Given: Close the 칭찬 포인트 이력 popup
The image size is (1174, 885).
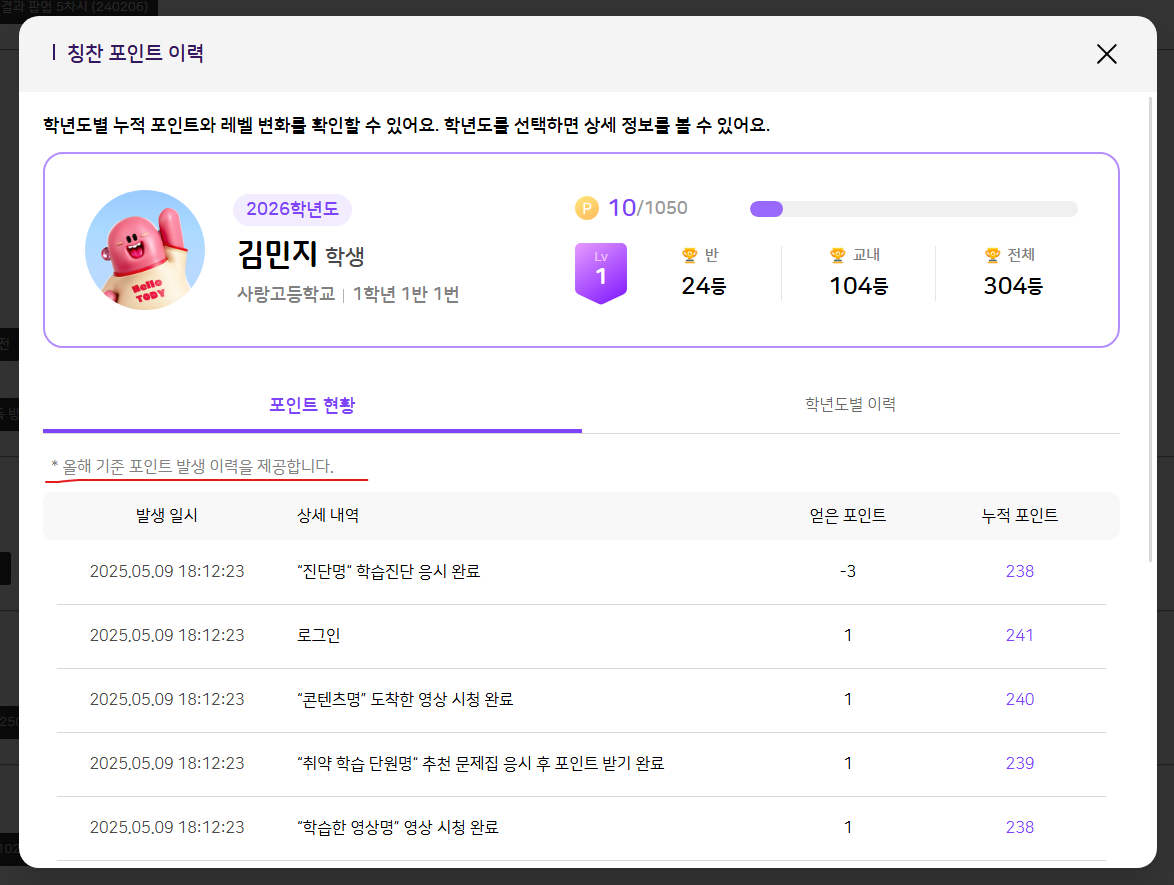Looking at the screenshot, I should tap(1106, 54).
